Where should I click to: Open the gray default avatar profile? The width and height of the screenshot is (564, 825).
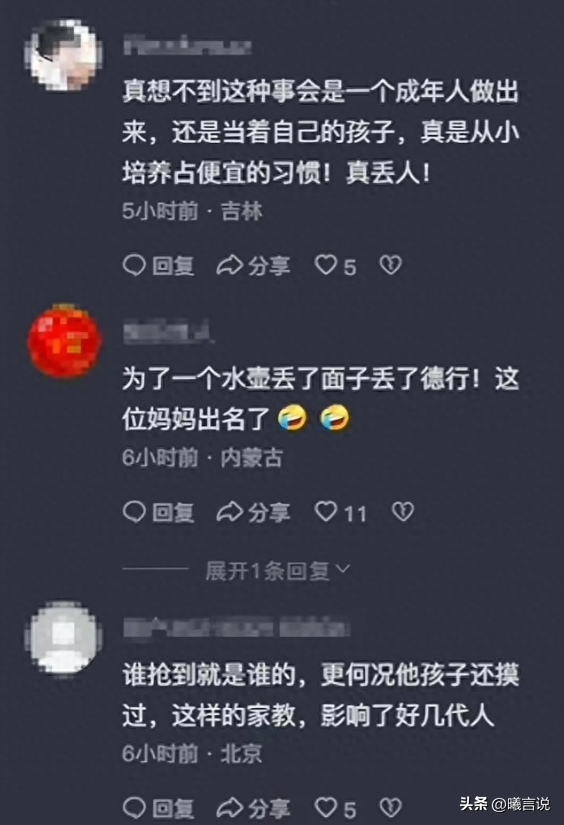click(64, 638)
